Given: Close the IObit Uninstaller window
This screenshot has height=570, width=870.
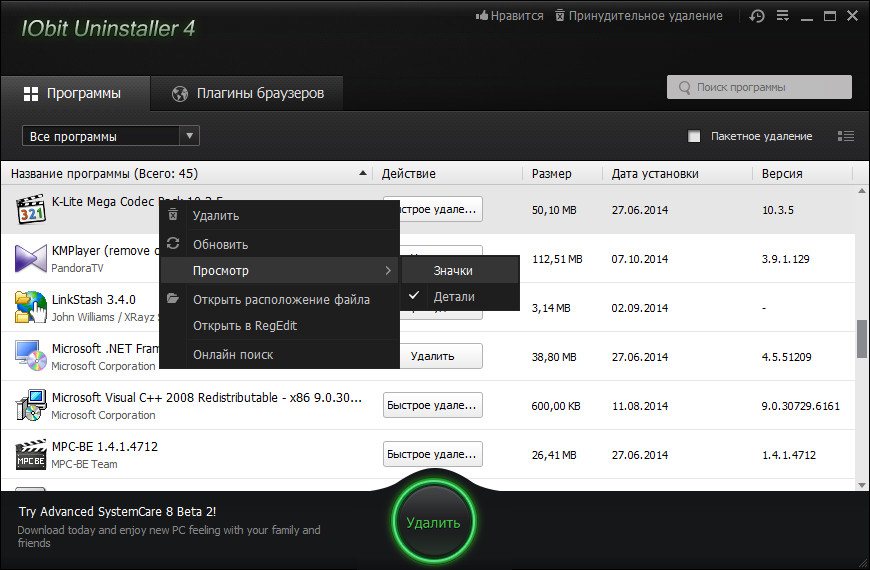Looking at the screenshot, I should [853, 16].
